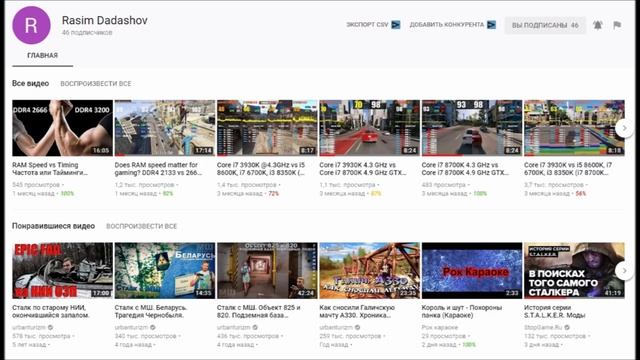This screenshot has height=360, width=640.
Task: Click urbanturizm channel under Сталк по старому НИИ
Action: (29, 327)
